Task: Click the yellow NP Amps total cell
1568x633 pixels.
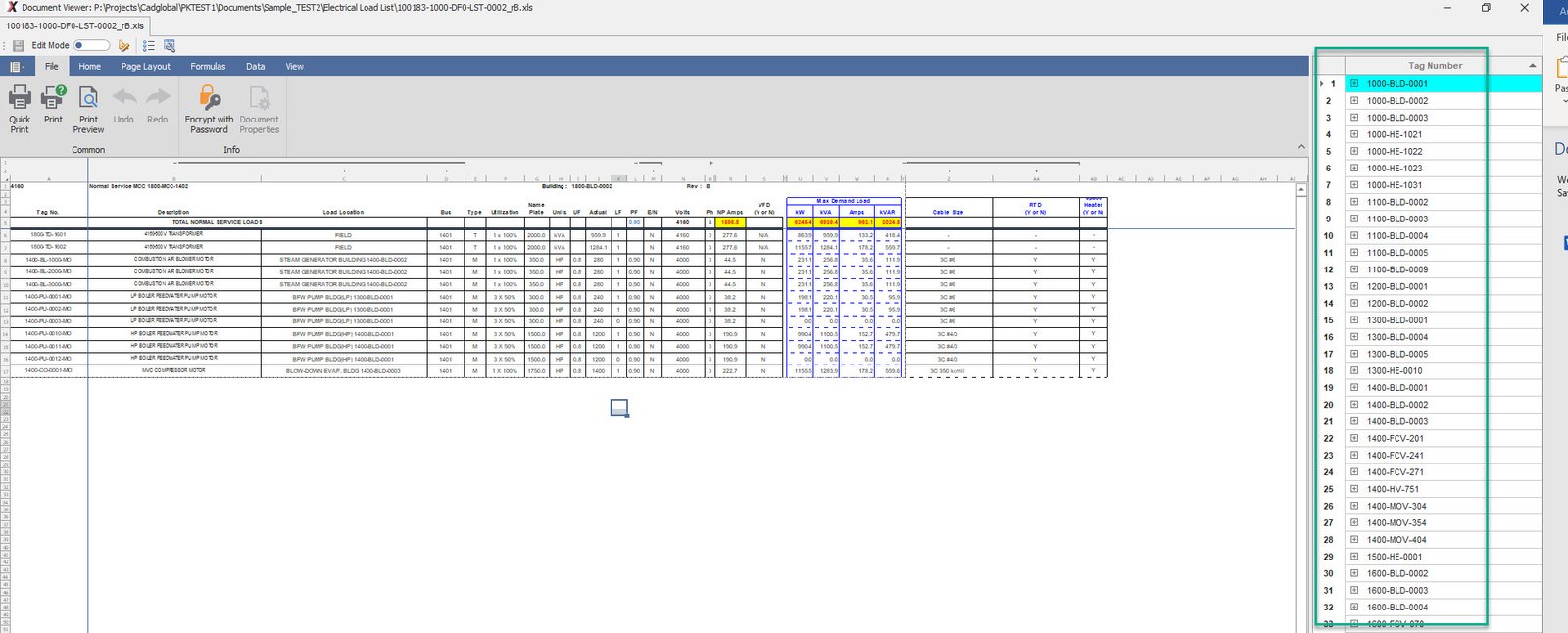Action: [x=730, y=222]
